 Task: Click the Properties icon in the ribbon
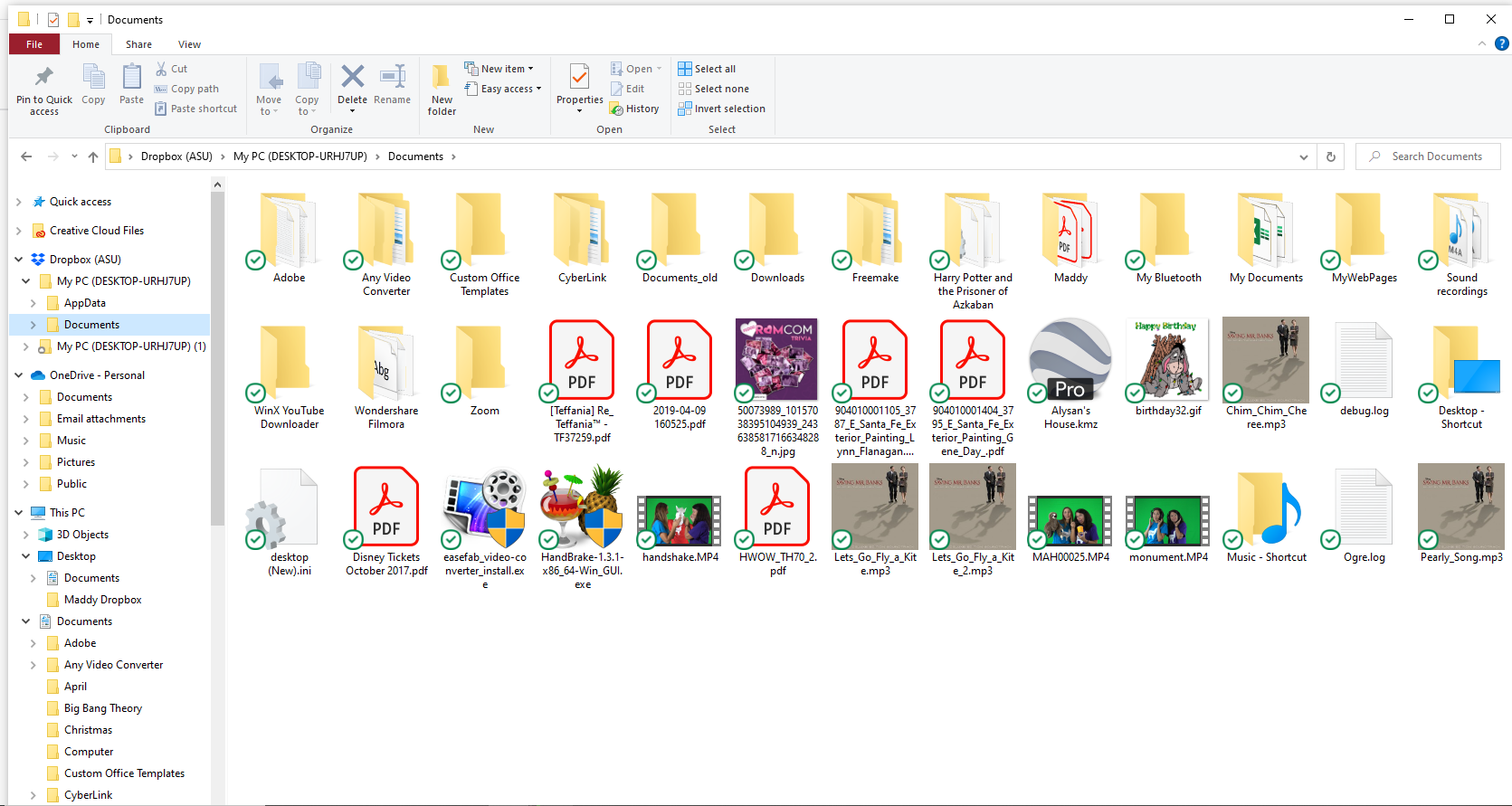579,78
